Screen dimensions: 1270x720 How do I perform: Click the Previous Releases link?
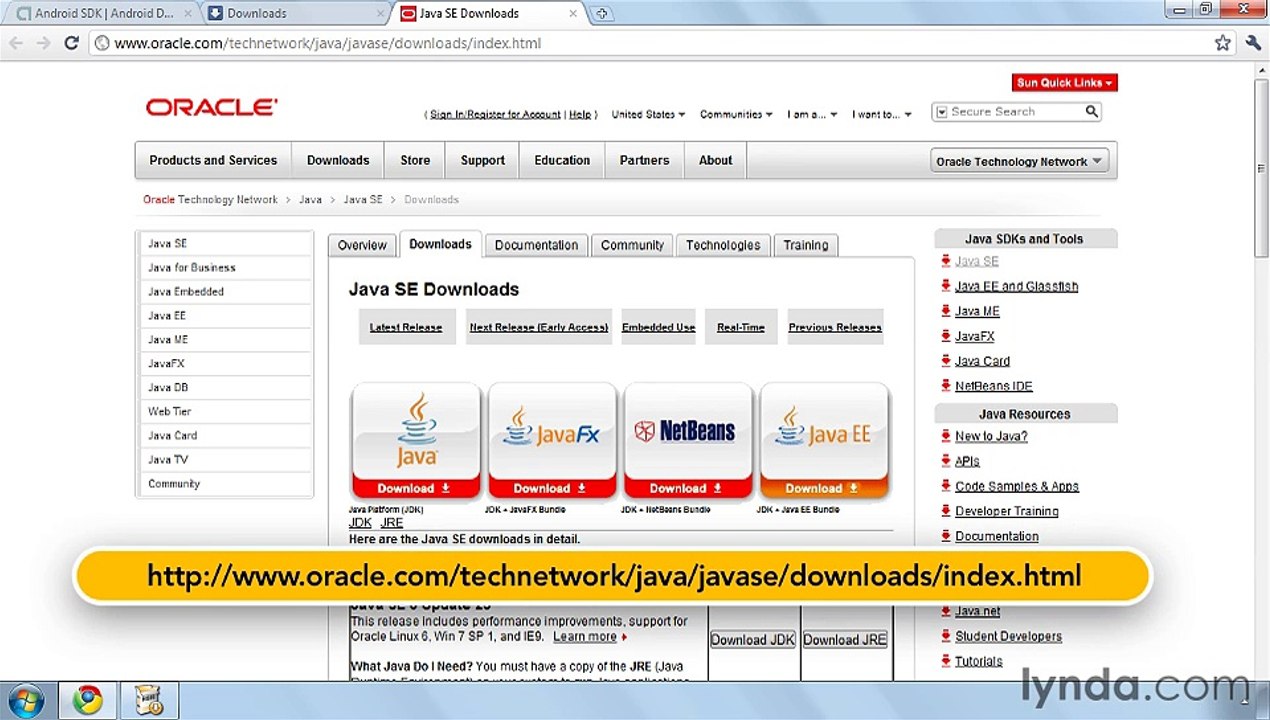[x=835, y=327]
